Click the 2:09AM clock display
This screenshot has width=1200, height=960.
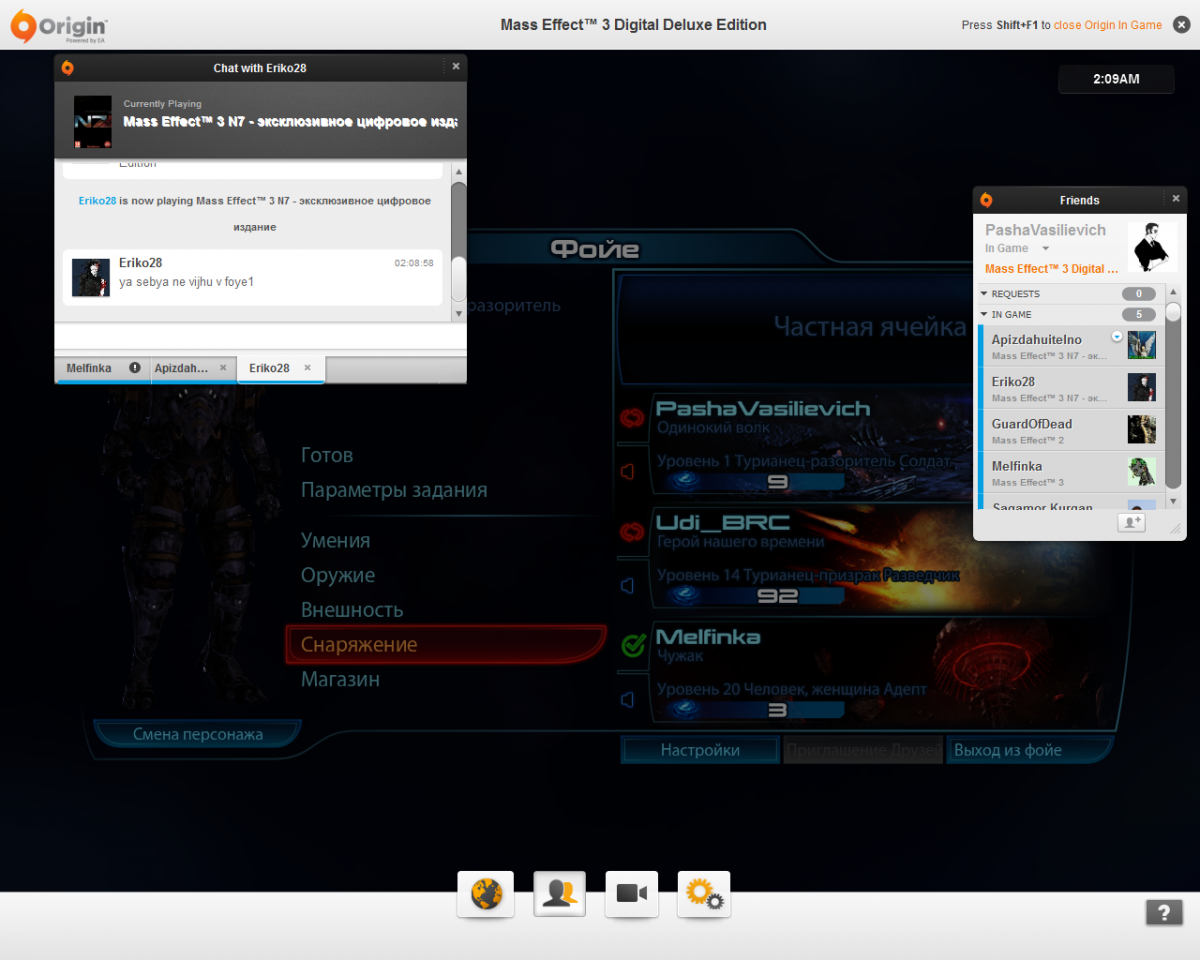[x=1116, y=79]
